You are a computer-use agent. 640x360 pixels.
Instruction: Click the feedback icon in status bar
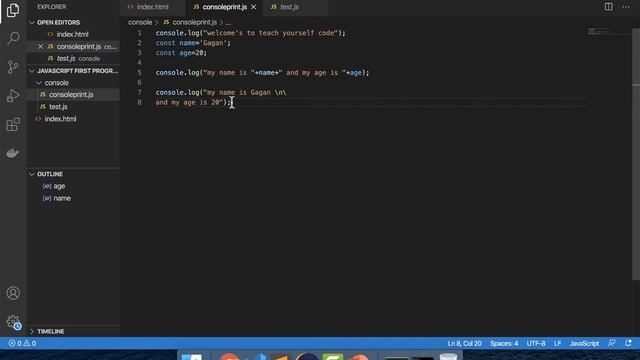pyautogui.click(x=611, y=343)
